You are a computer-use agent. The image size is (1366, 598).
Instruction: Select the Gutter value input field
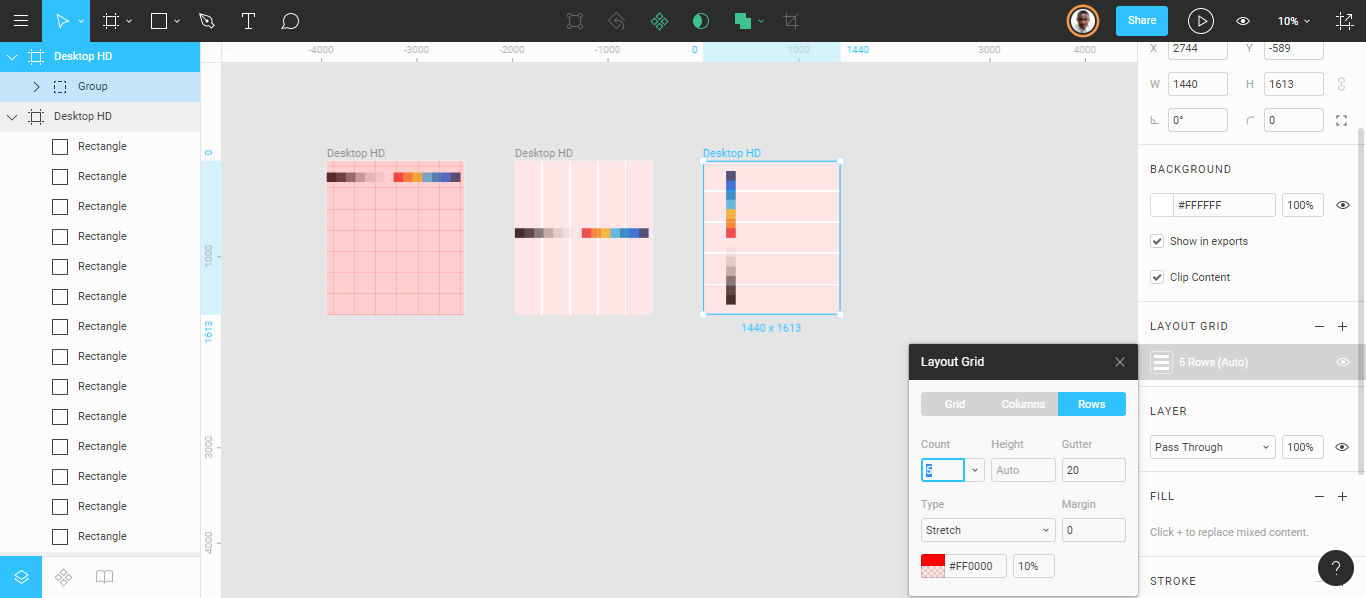[x=1093, y=469]
